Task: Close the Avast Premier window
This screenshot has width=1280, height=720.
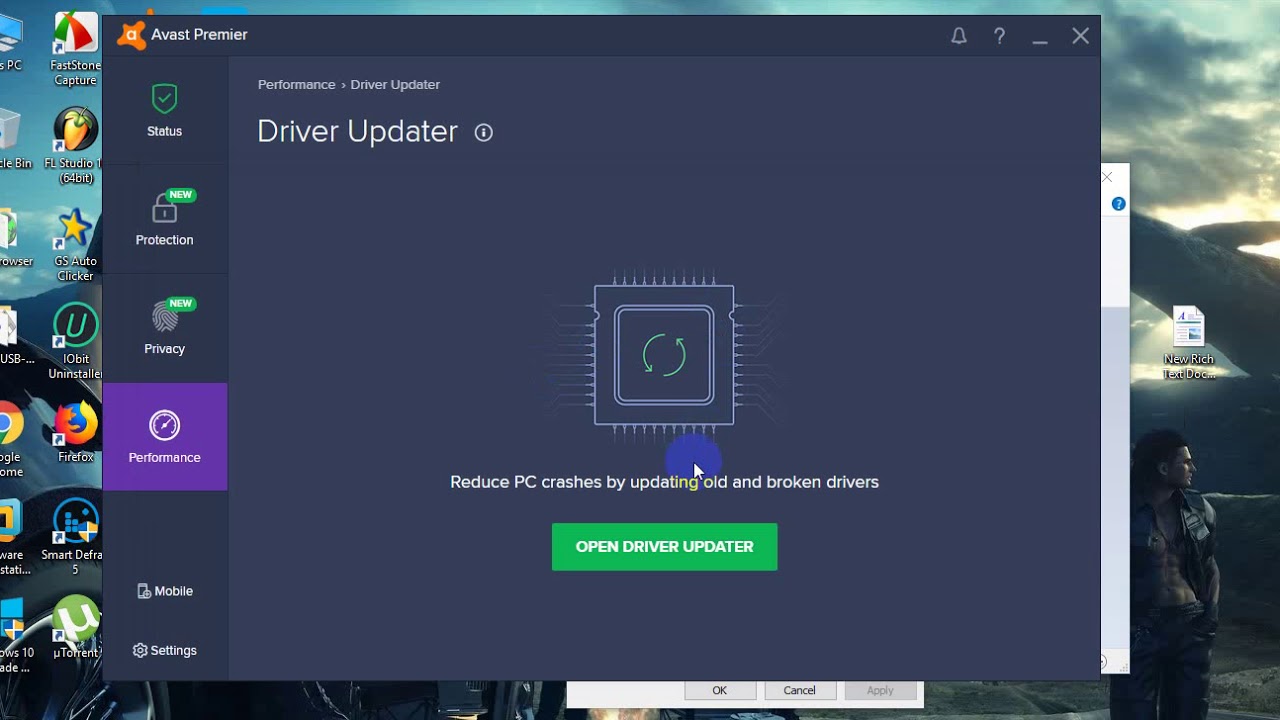Action: [x=1080, y=36]
